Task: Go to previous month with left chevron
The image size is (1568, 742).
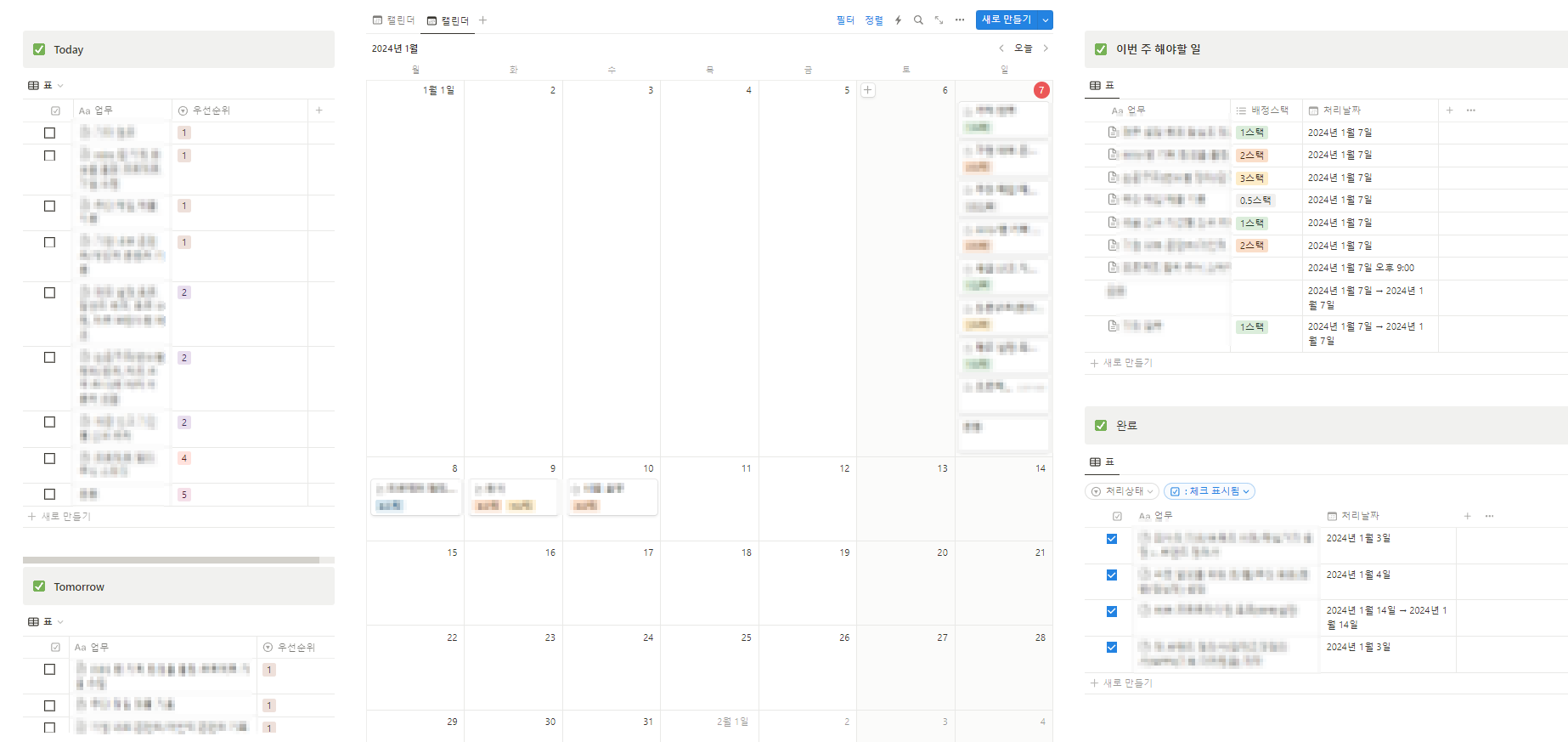Action: [1001, 48]
